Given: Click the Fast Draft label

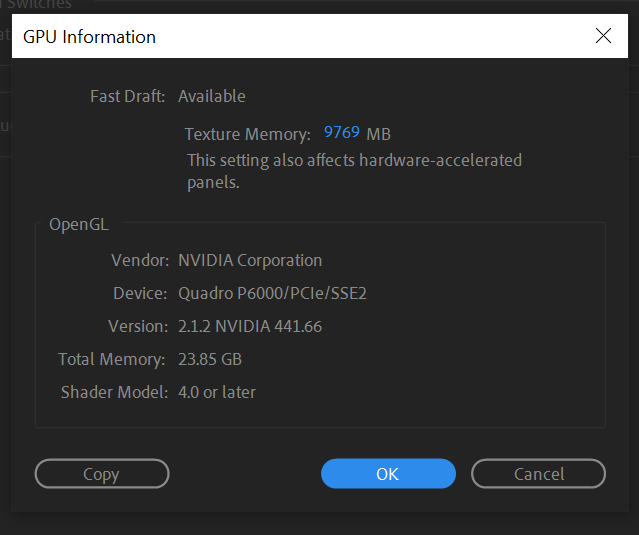Looking at the screenshot, I should (x=128, y=97).
